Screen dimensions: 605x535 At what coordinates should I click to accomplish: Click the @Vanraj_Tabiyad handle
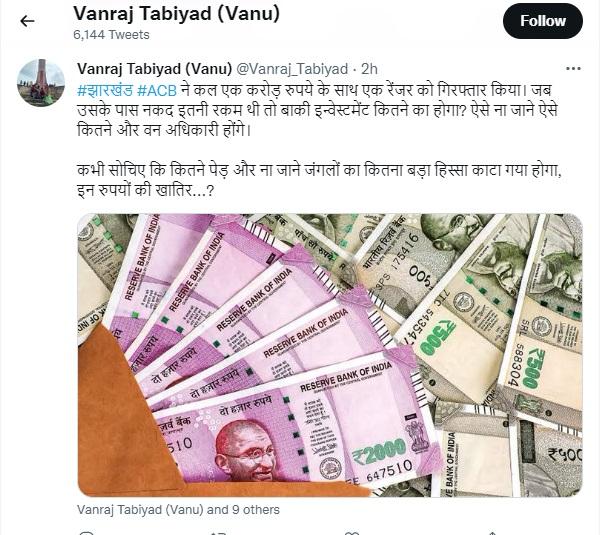[292, 69]
